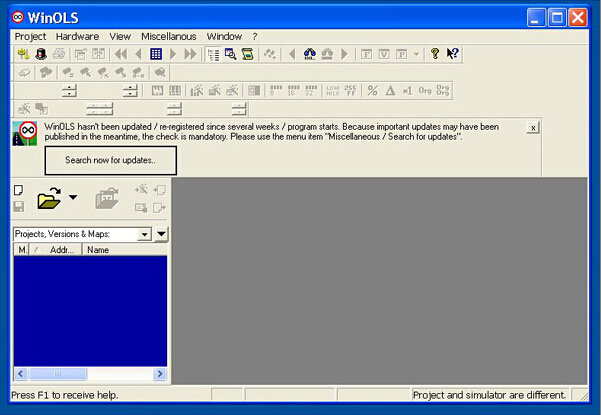Open the Project menu

(30, 36)
